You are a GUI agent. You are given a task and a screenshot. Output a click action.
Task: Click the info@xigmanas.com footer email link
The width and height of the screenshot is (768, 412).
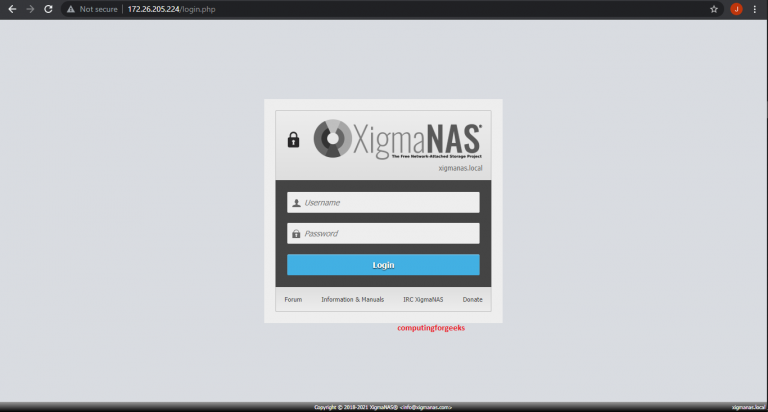coord(426,407)
